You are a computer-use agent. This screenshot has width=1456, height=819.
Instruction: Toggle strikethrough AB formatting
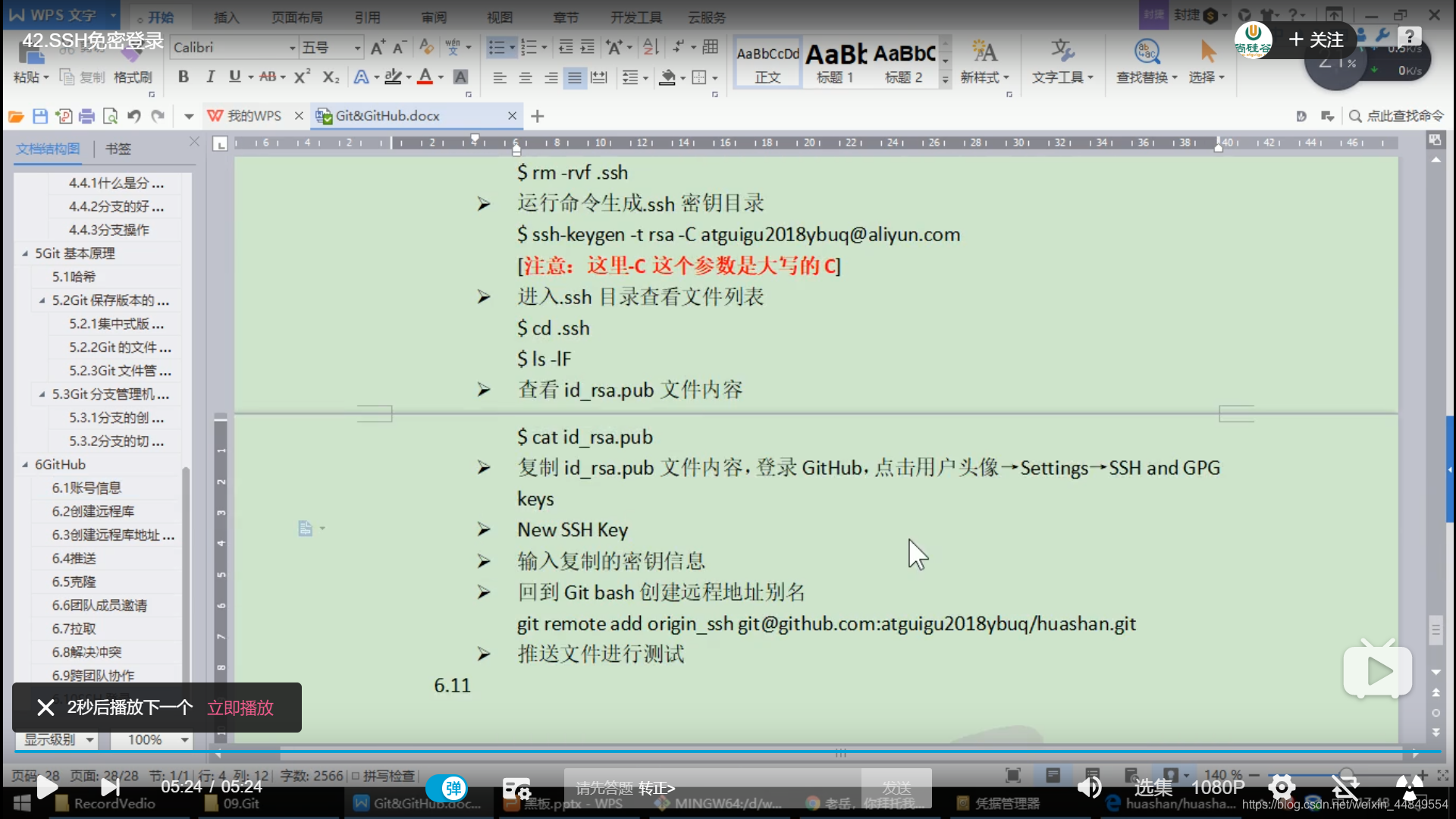(268, 77)
